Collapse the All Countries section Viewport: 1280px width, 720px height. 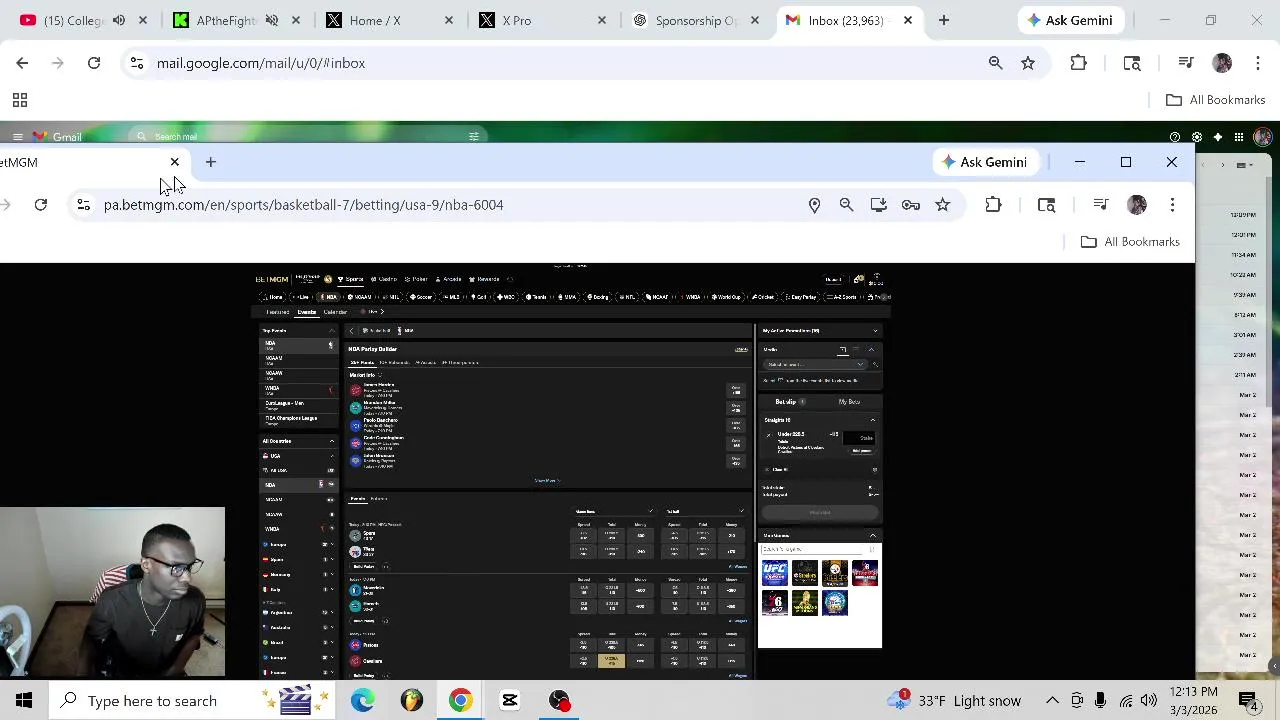pyautogui.click(x=332, y=441)
